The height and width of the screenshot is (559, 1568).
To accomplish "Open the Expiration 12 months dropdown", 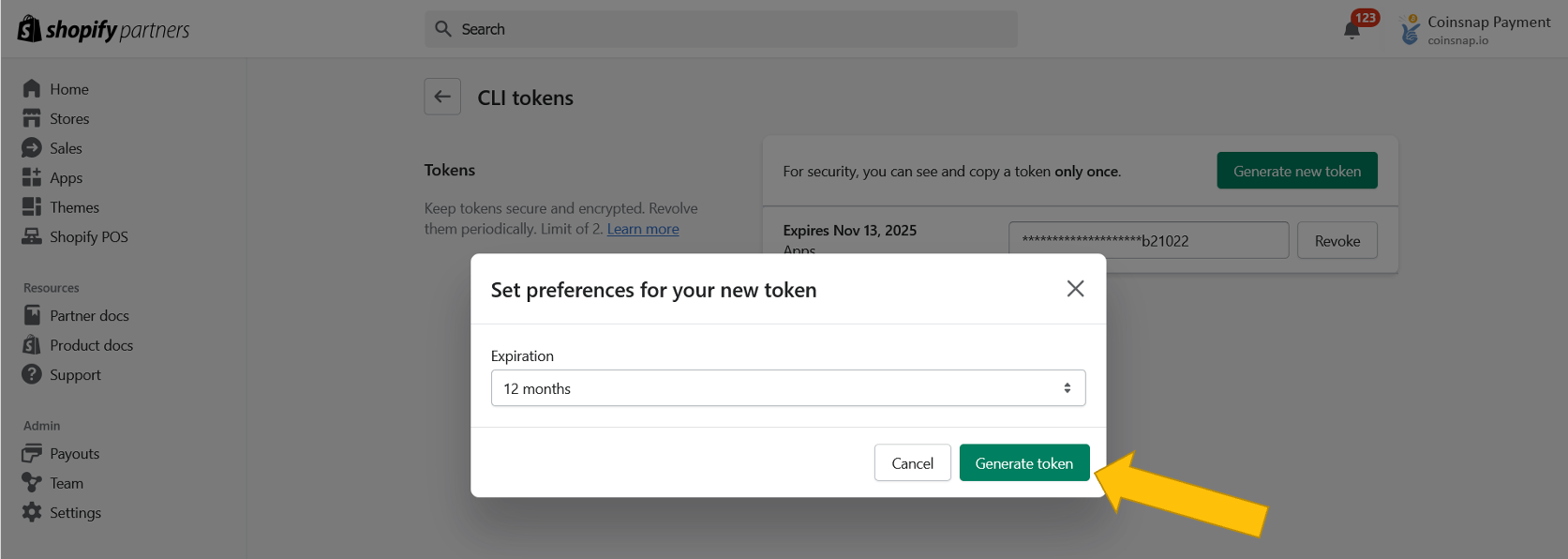I will [788, 388].
